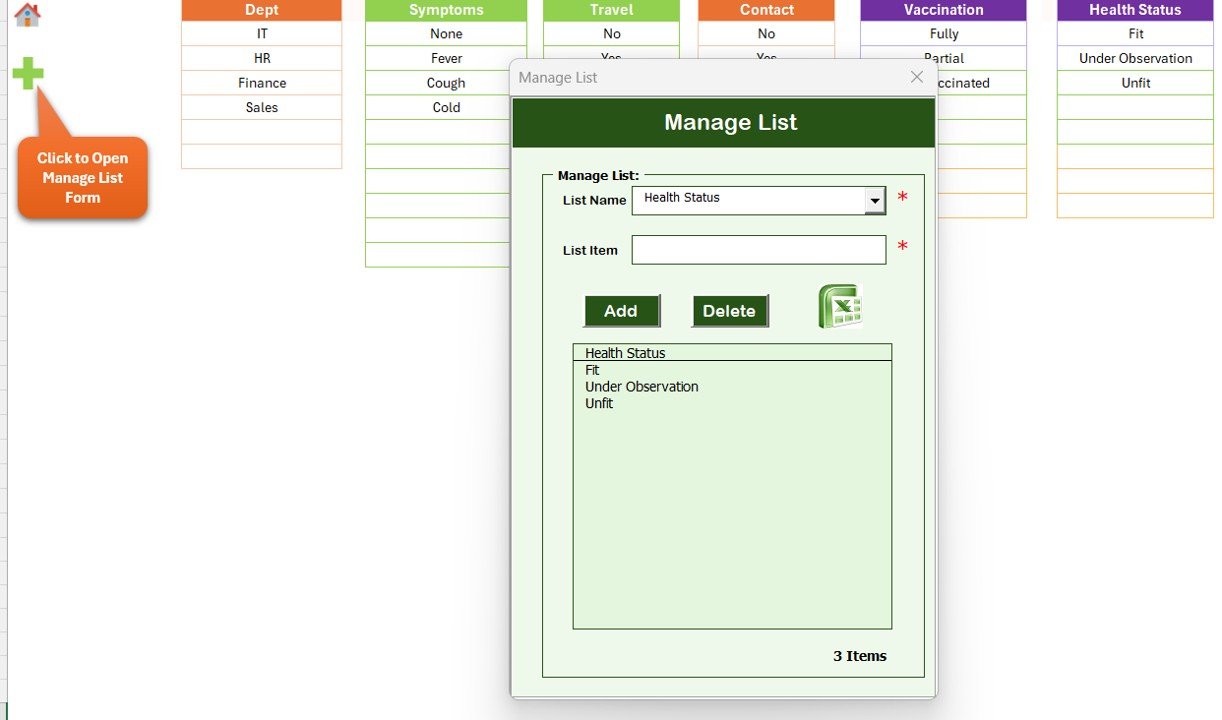Click the Delete button

click(x=729, y=311)
